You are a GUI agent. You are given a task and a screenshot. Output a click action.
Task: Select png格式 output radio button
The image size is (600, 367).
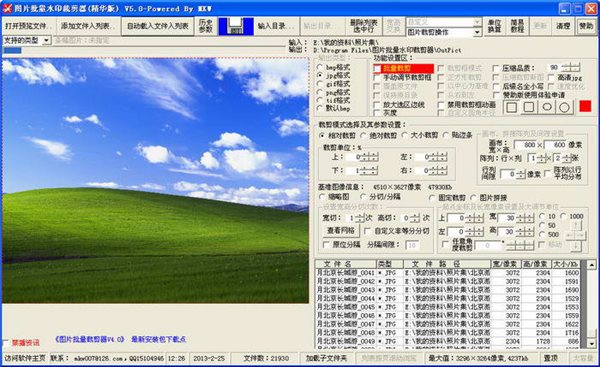coord(320,92)
